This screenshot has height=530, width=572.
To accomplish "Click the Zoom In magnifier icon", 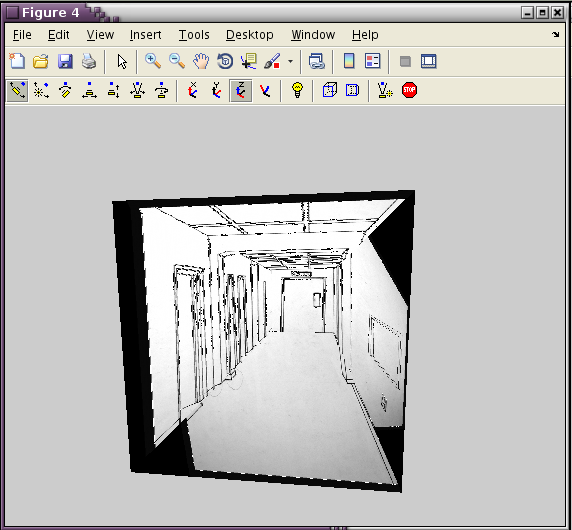I will 153,61.
